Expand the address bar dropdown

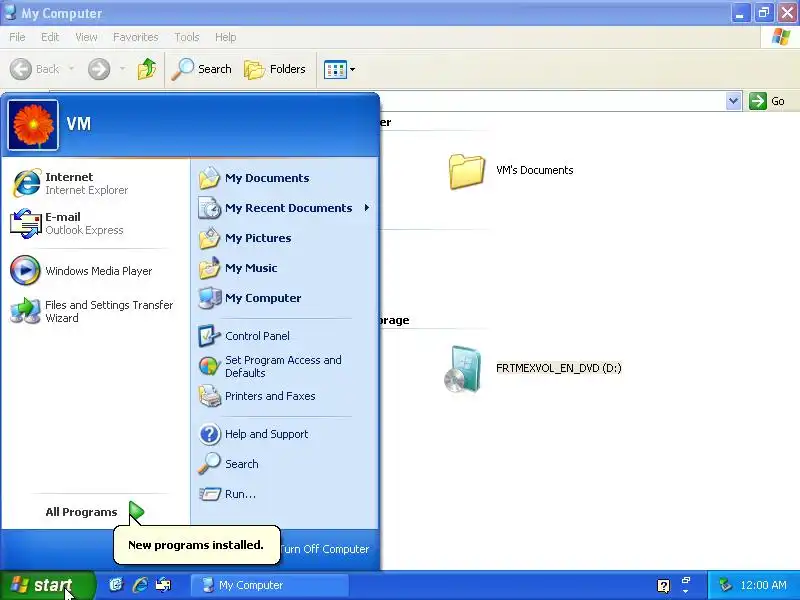(733, 101)
